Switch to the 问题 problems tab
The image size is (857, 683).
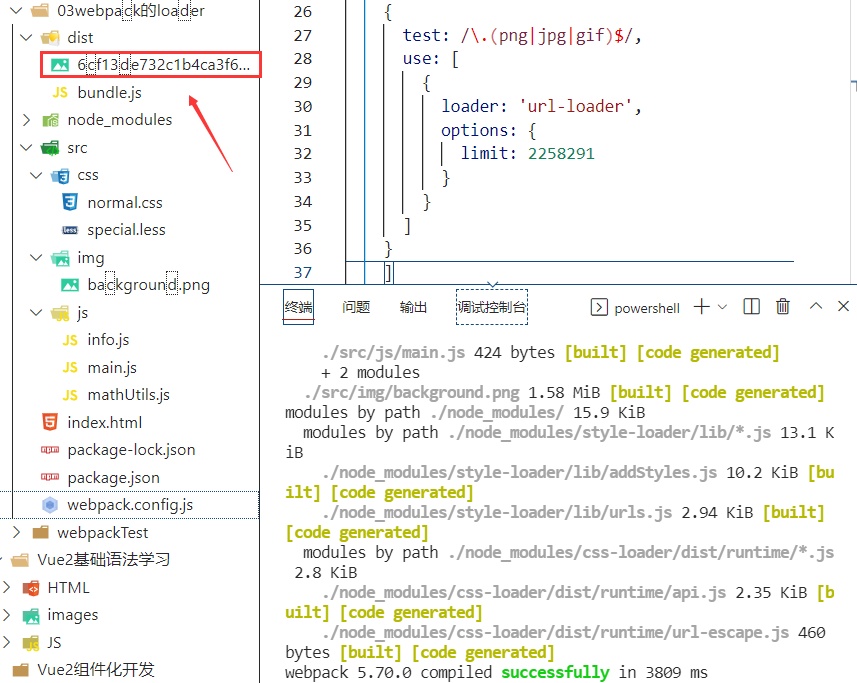point(356,307)
